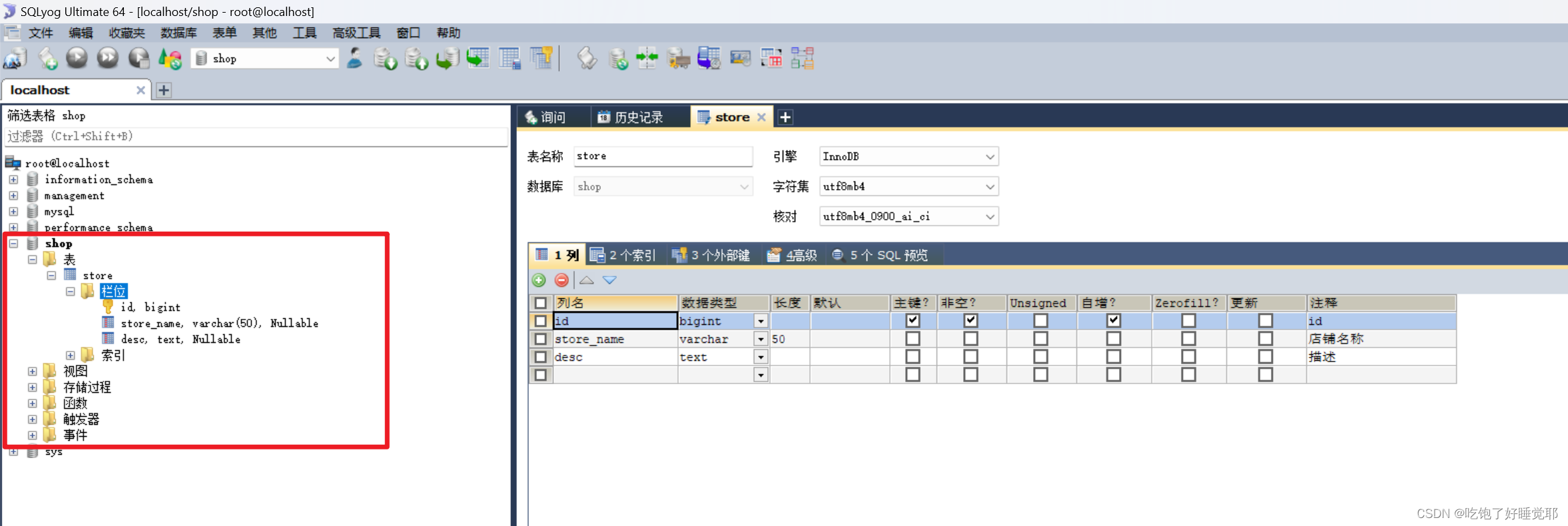Check primary key for store_name row

click(x=913, y=338)
